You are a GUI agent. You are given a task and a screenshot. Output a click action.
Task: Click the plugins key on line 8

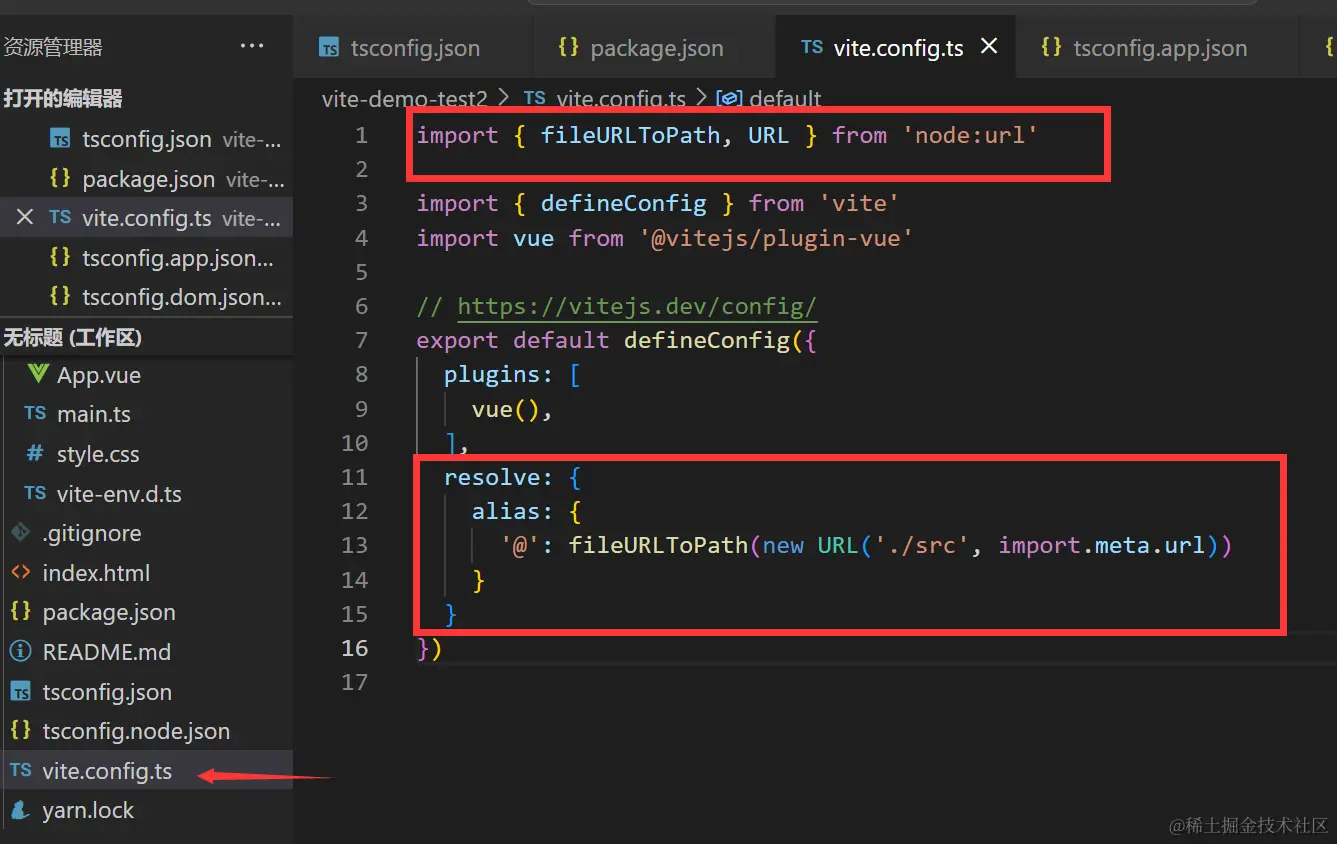pyautogui.click(x=492, y=374)
